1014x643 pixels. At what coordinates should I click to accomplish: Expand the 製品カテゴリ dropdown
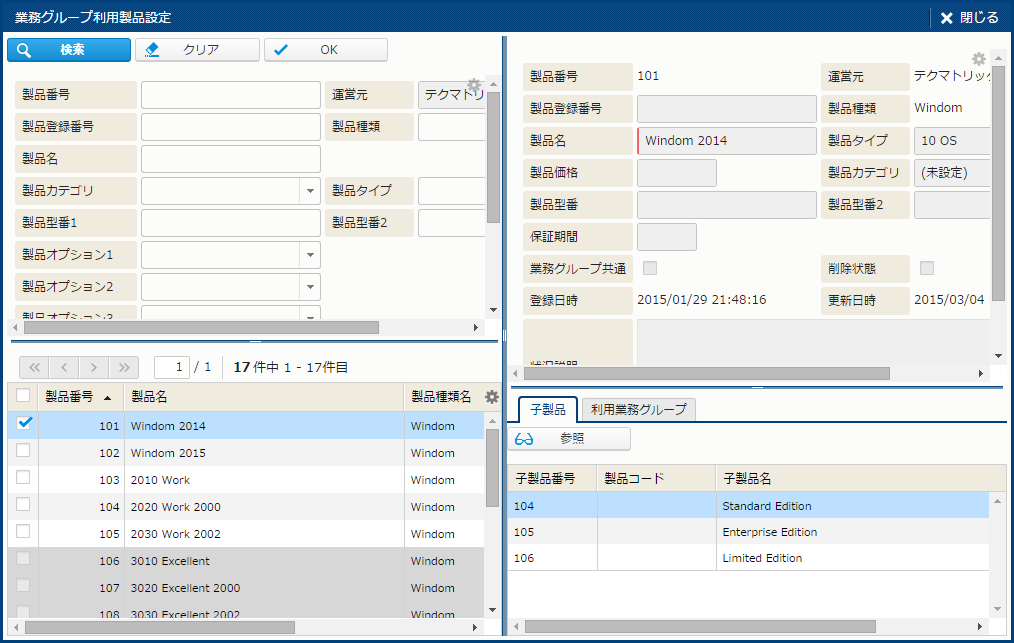308,191
